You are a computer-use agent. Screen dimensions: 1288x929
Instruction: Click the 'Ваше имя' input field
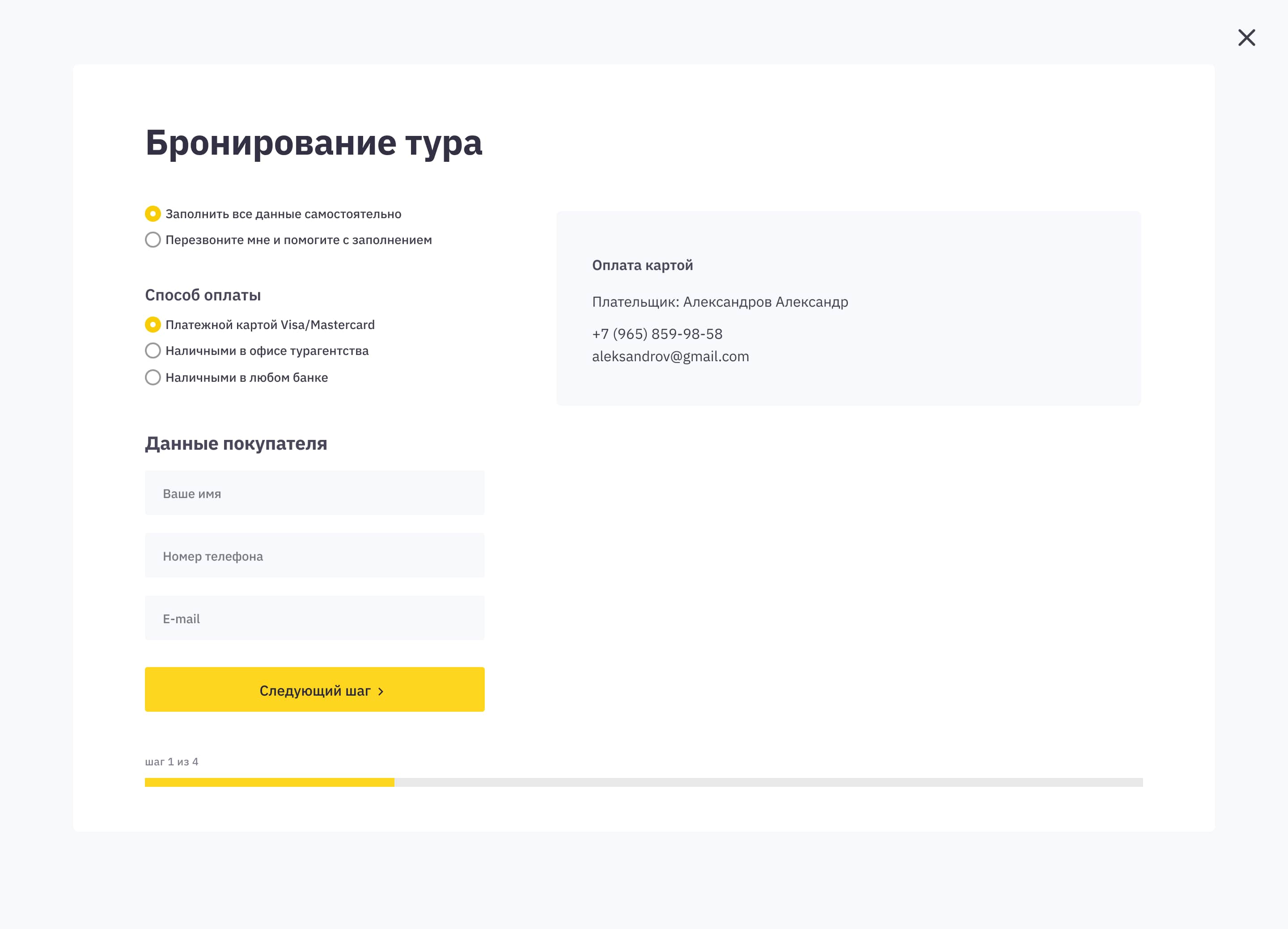tap(314, 493)
